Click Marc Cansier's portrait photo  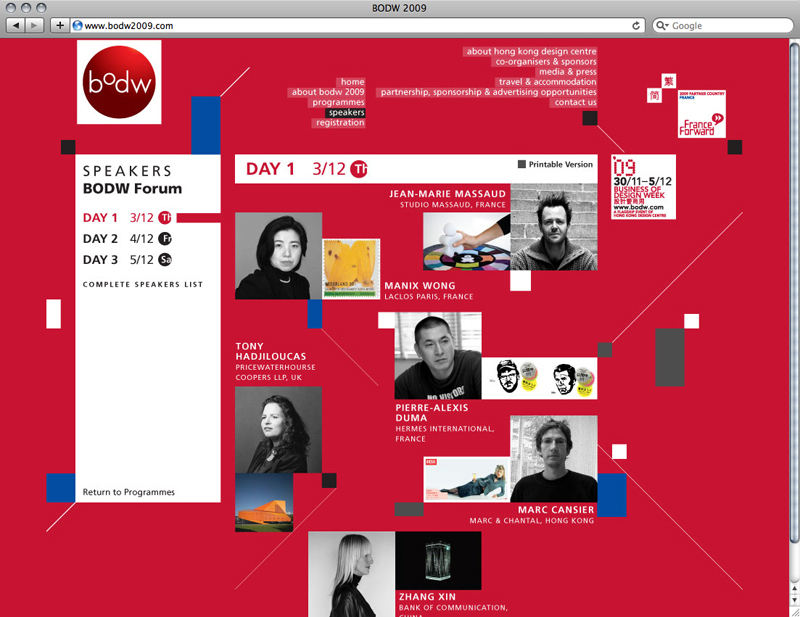point(554,459)
